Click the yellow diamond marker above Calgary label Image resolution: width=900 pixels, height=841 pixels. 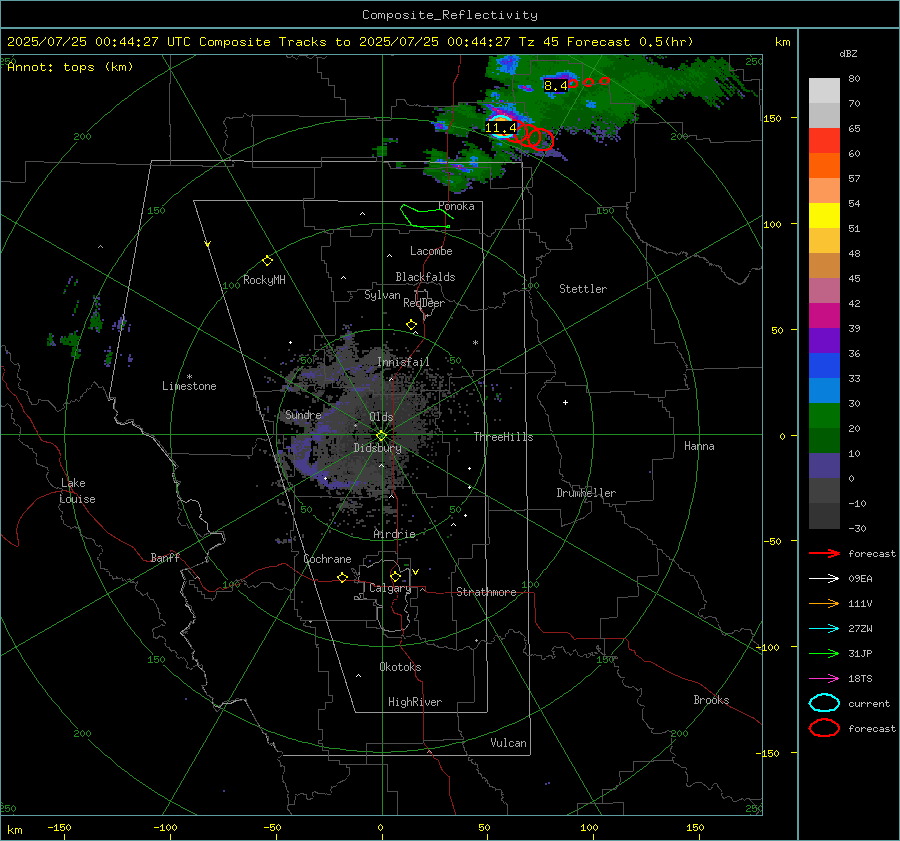pyautogui.click(x=395, y=576)
